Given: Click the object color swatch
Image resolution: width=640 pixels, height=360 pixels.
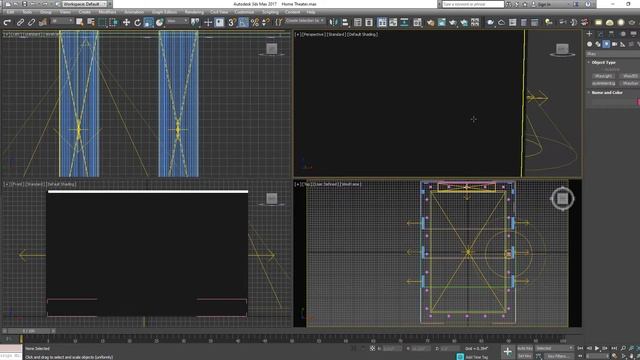Looking at the screenshot, I should 638,102.
